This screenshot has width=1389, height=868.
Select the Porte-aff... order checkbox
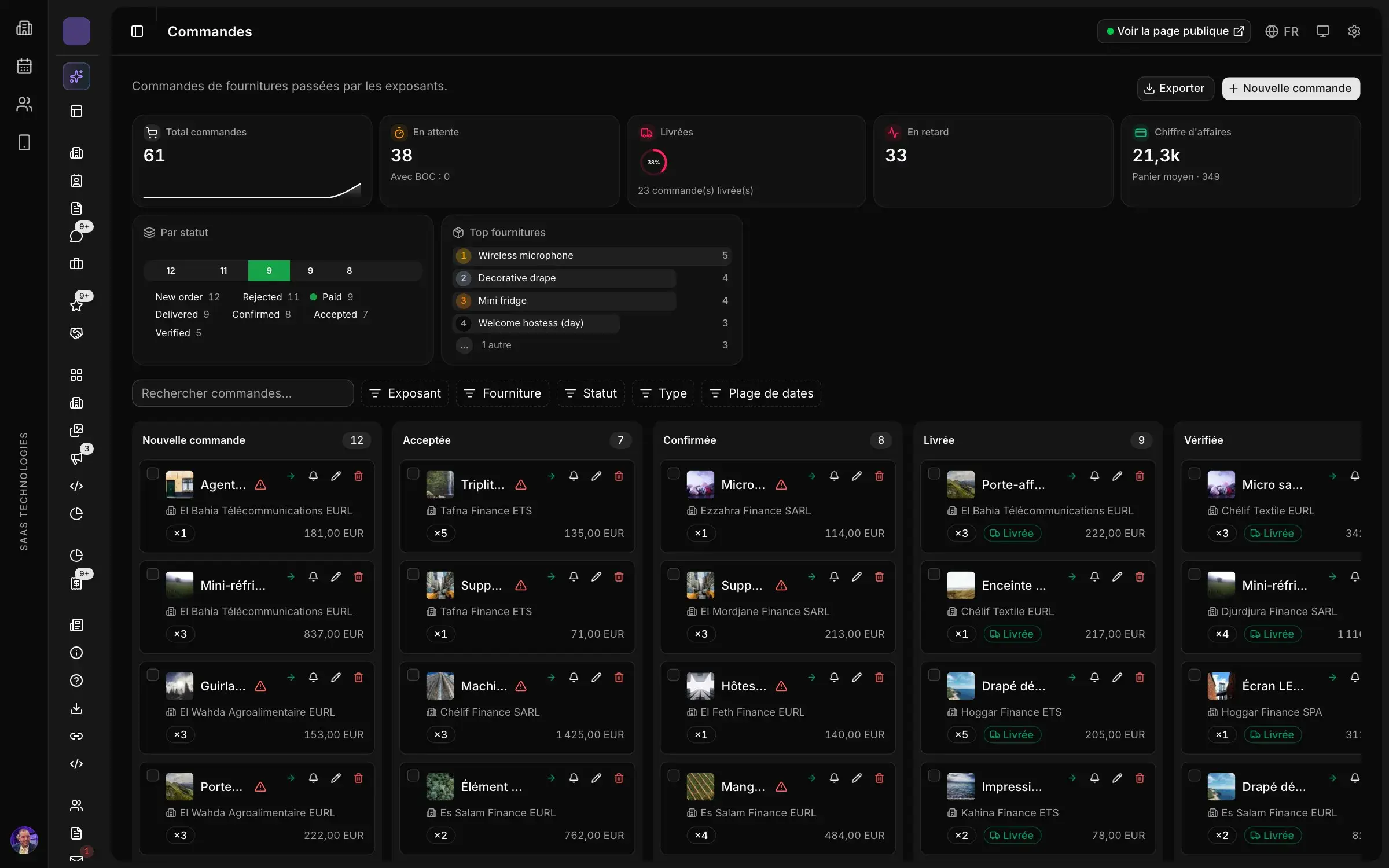click(x=934, y=473)
